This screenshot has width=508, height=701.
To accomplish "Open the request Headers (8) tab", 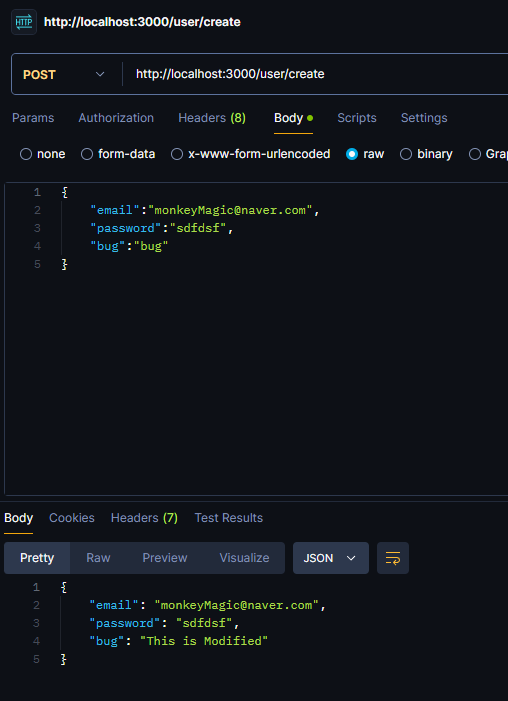I will click(x=212, y=118).
